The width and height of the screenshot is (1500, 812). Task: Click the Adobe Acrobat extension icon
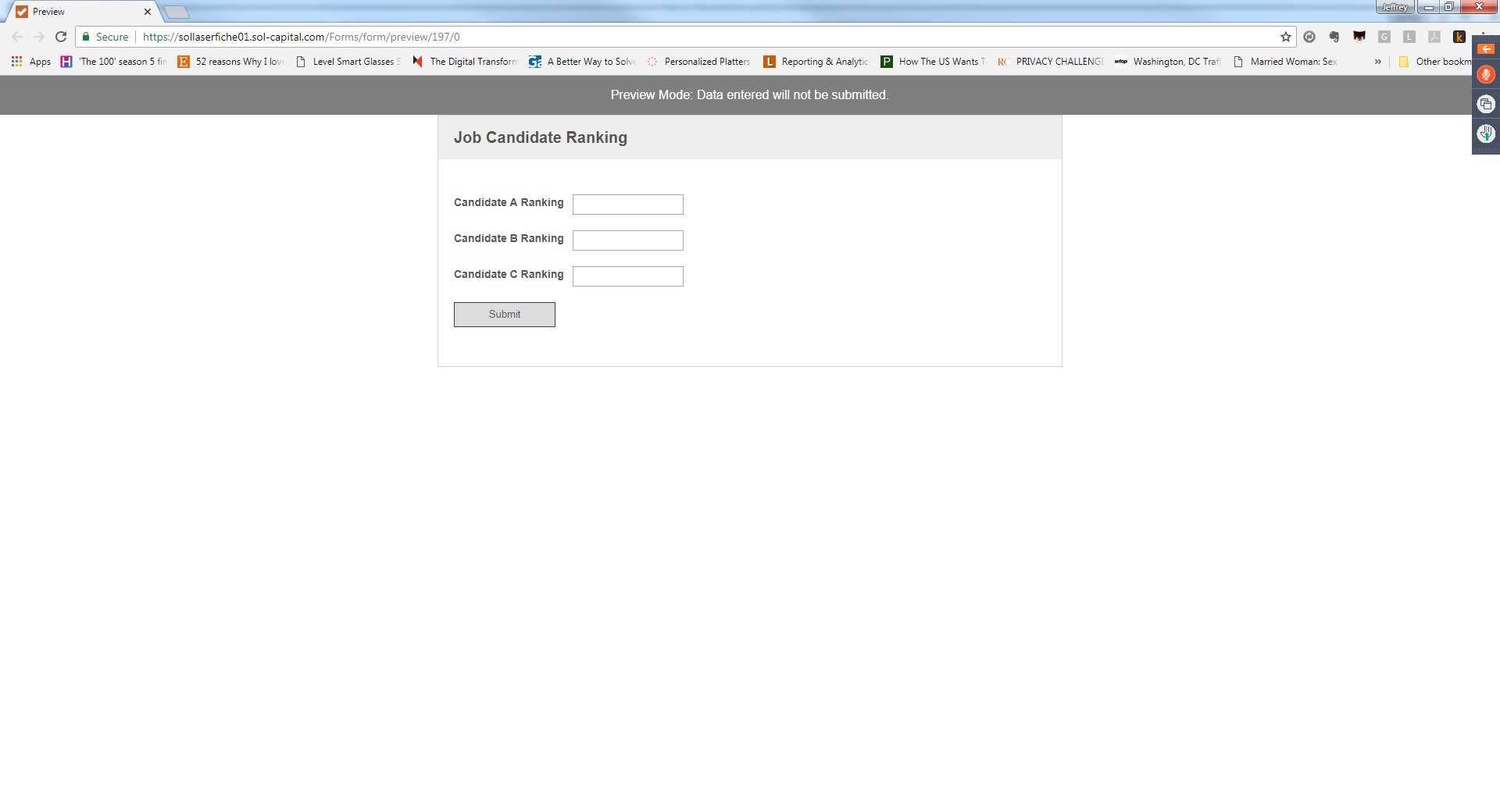tap(1434, 37)
